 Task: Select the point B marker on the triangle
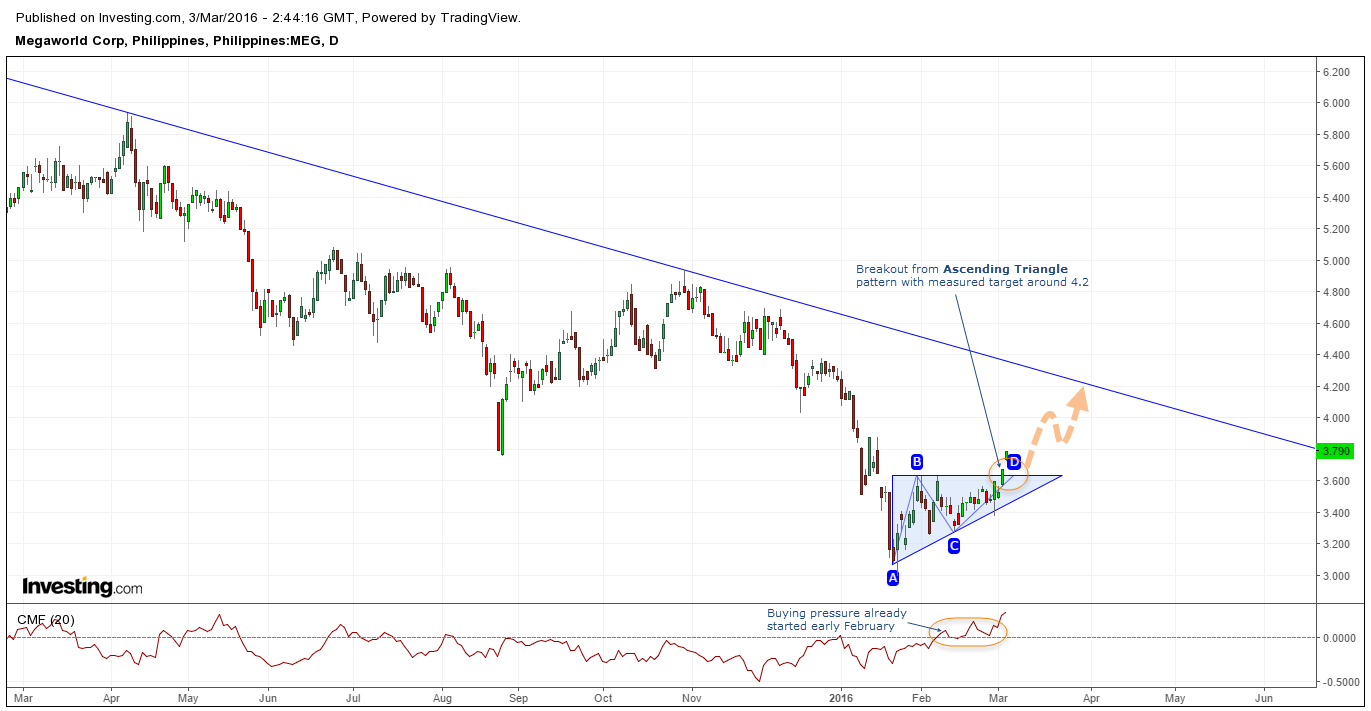coord(917,462)
